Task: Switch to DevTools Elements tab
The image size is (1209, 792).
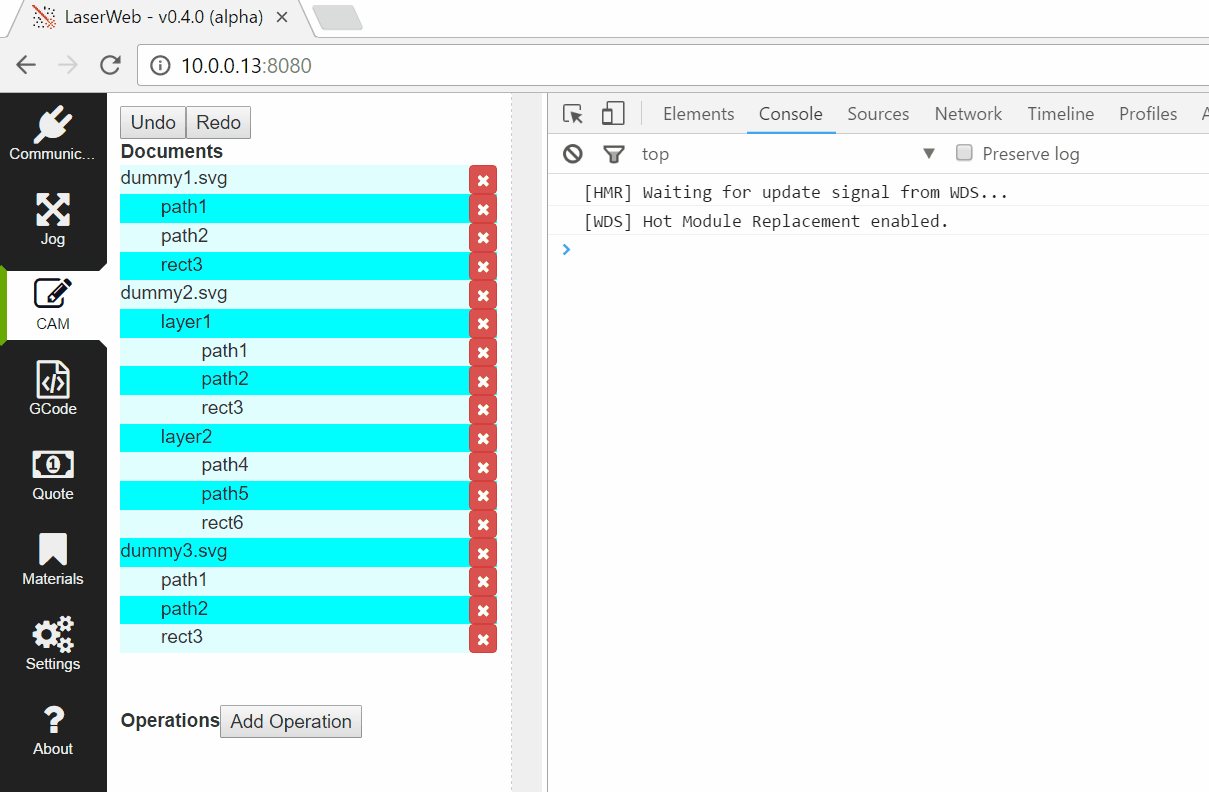Action: coord(699,114)
